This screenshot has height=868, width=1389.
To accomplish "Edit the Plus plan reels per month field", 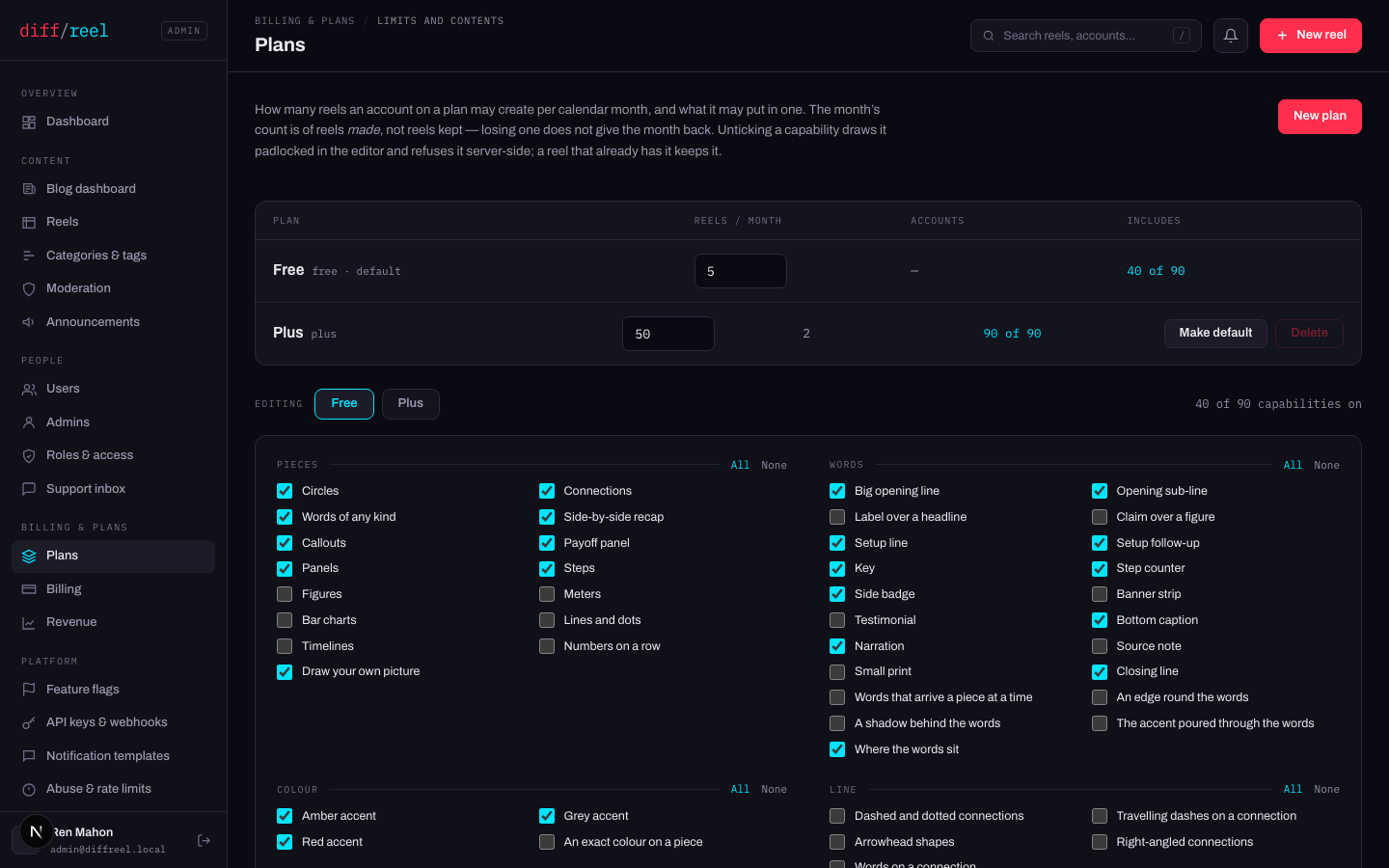I will pyautogui.click(x=668, y=334).
